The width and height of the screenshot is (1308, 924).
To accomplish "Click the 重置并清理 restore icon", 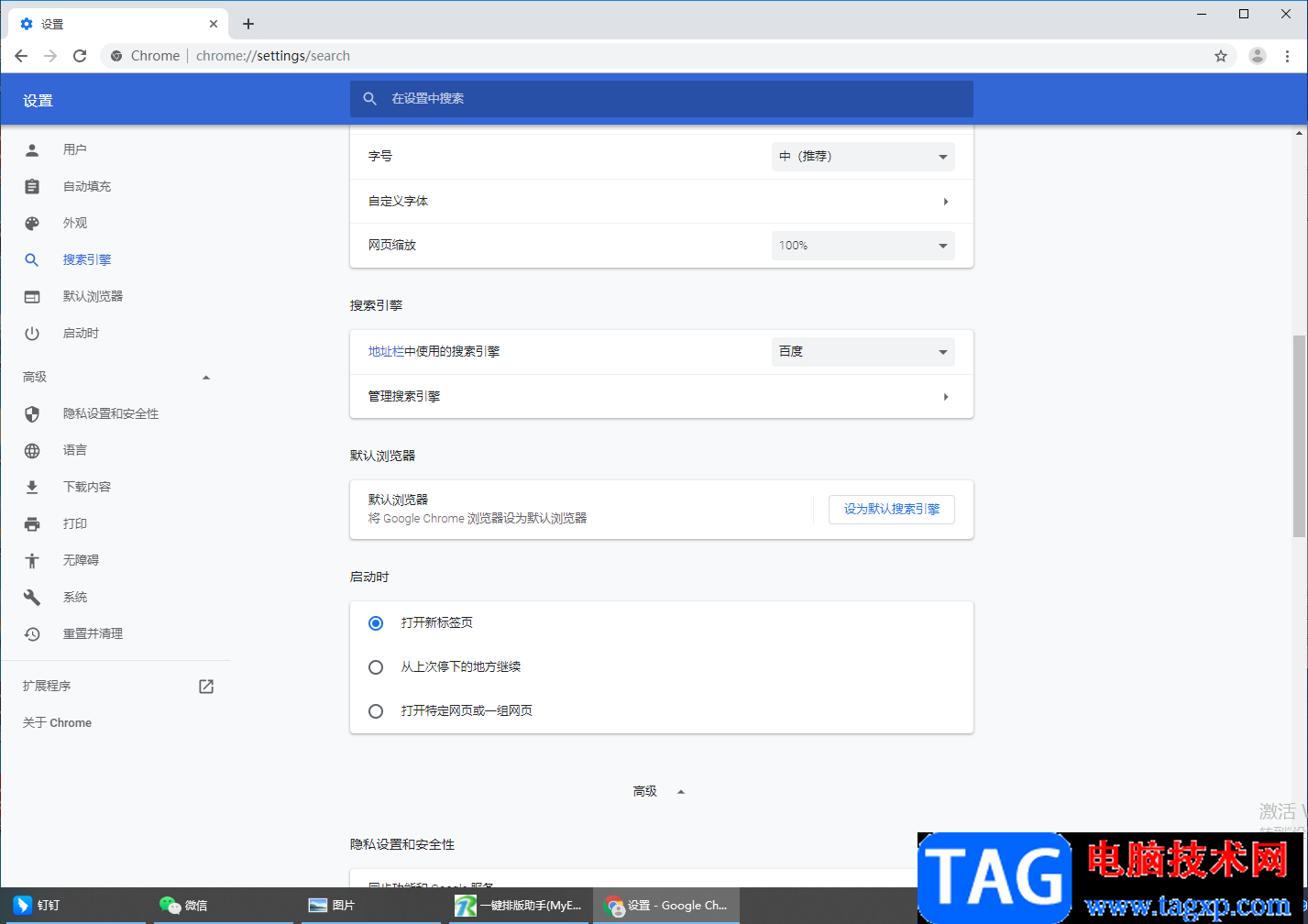I will coord(32,633).
